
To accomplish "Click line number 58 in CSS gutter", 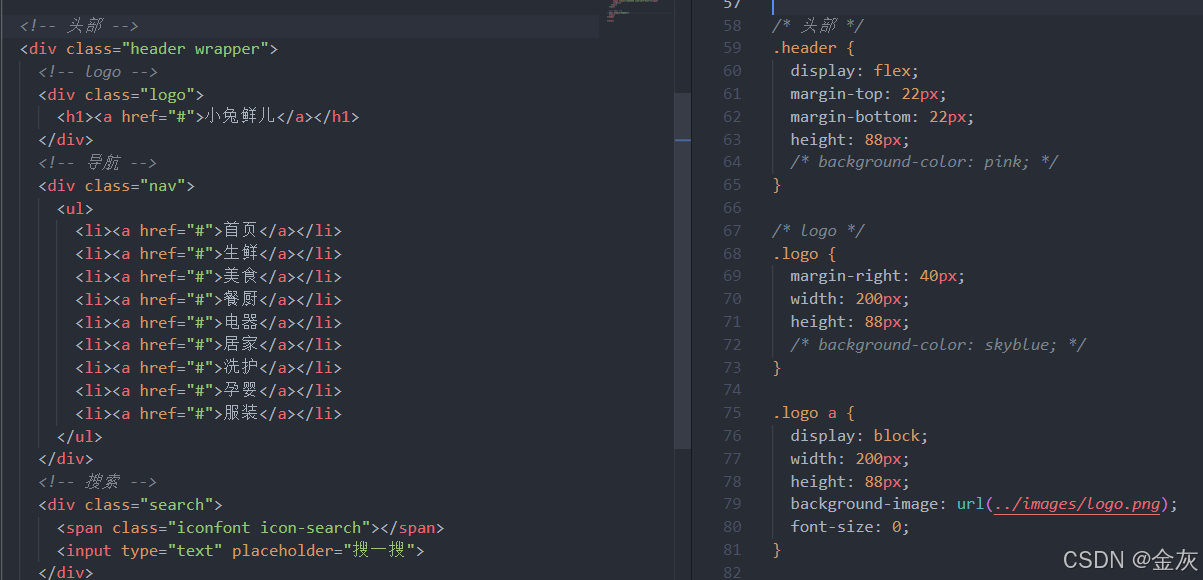I will (732, 26).
